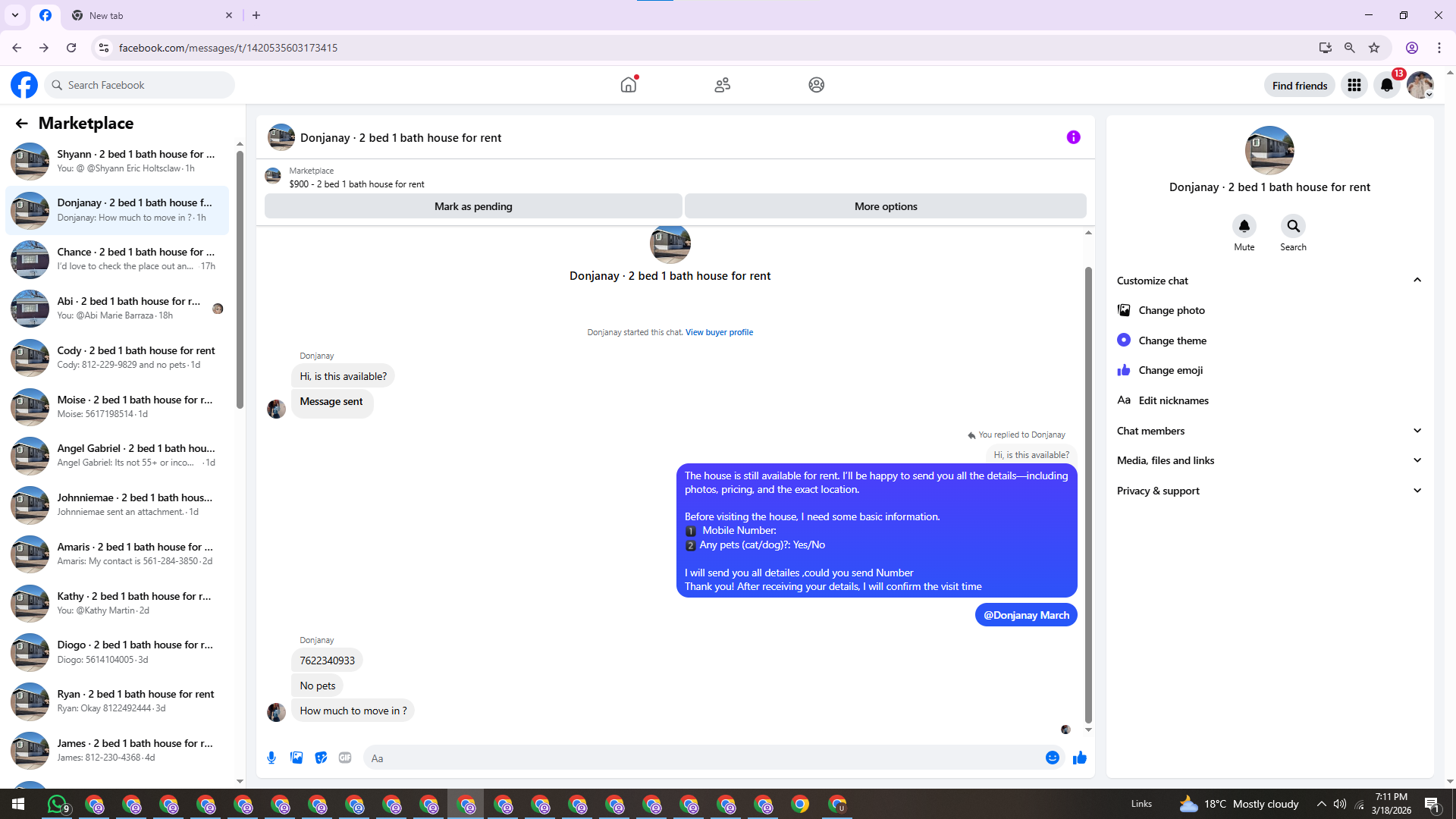Open the sticker picker icon
1456x819 pixels.
click(x=321, y=758)
